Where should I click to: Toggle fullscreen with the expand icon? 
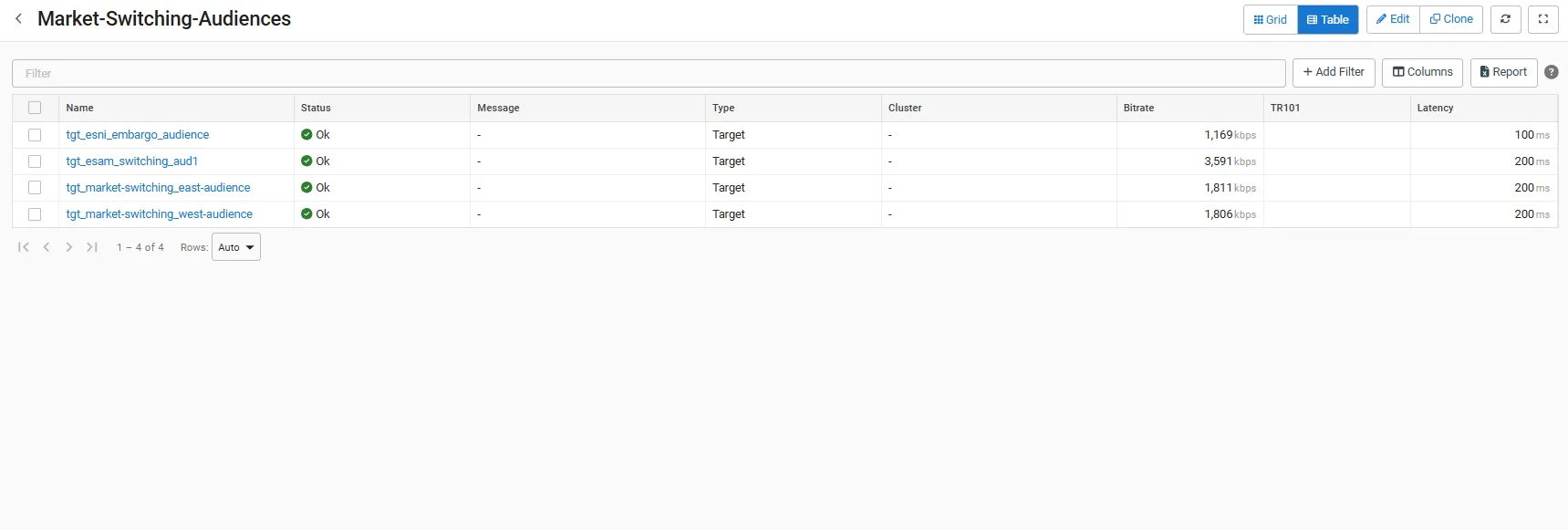click(x=1542, y=19)
